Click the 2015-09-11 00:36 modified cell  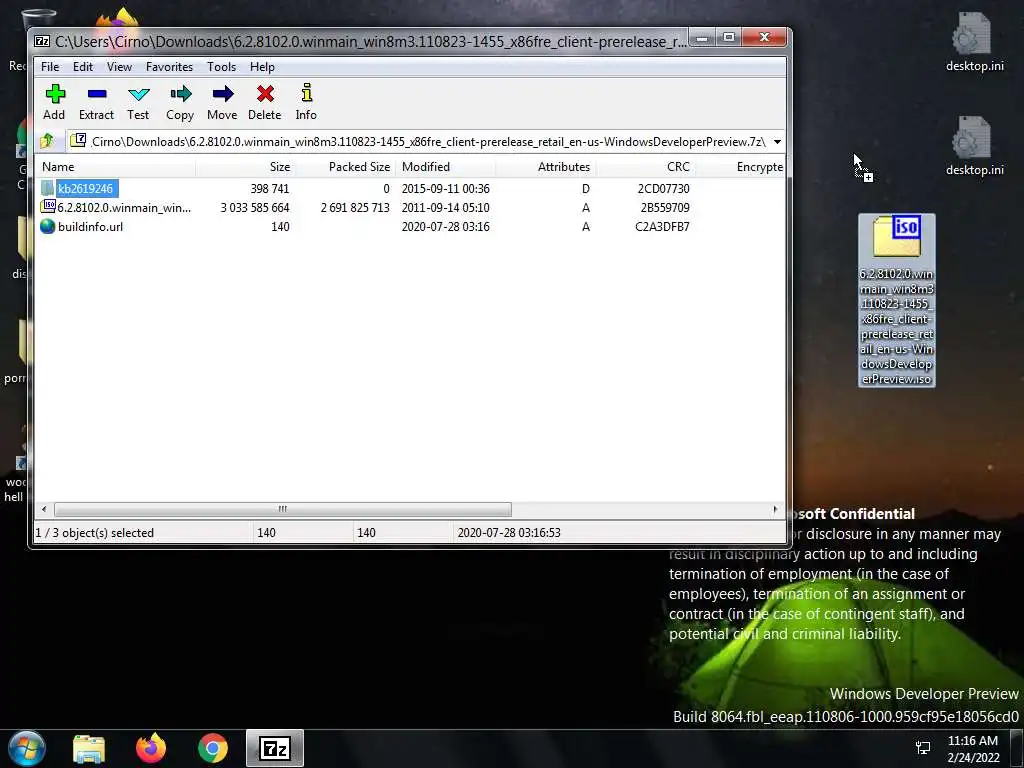(445, 189)
